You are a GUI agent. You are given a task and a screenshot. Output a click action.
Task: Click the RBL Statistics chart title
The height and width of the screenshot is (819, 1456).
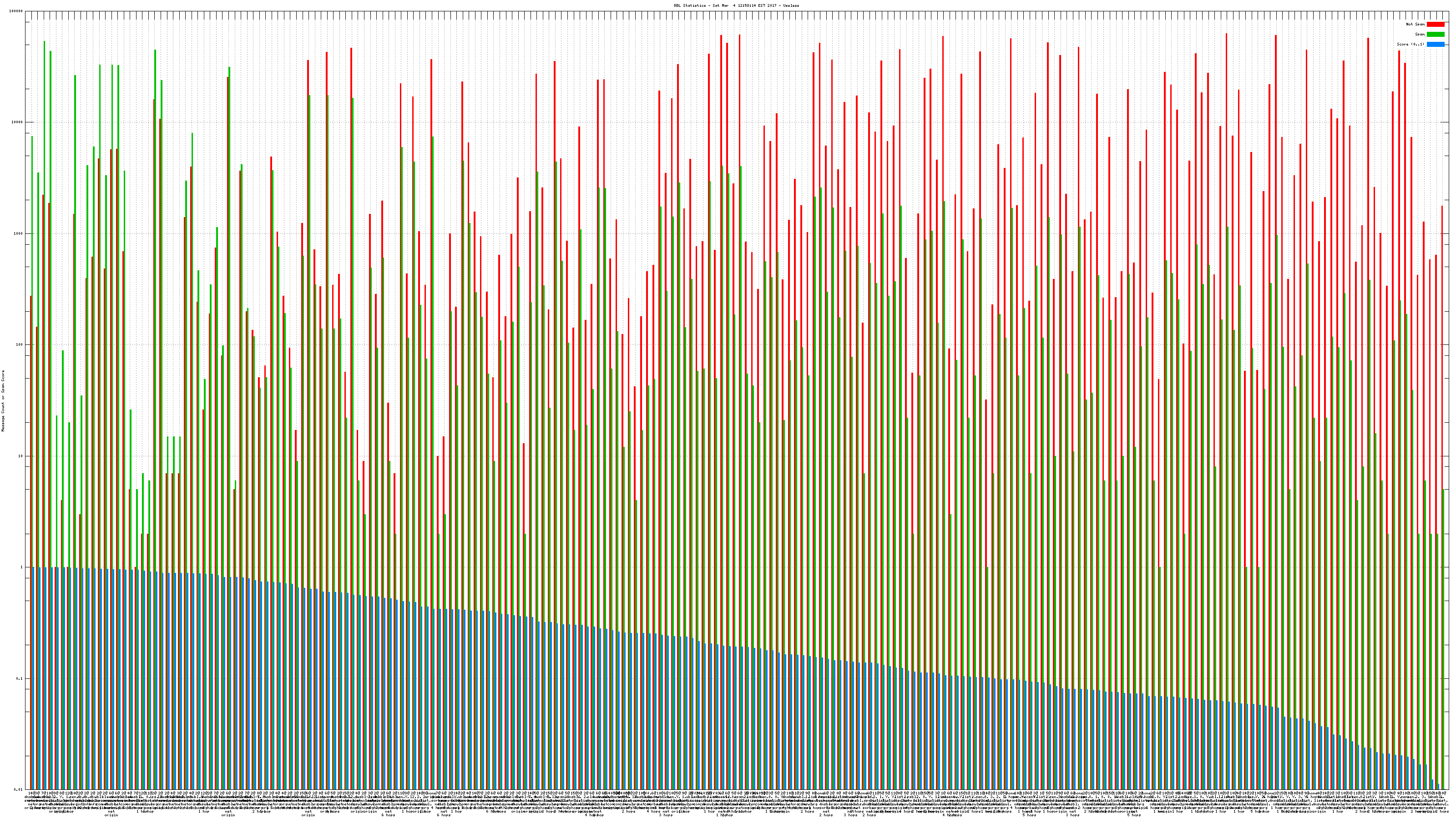736,5
